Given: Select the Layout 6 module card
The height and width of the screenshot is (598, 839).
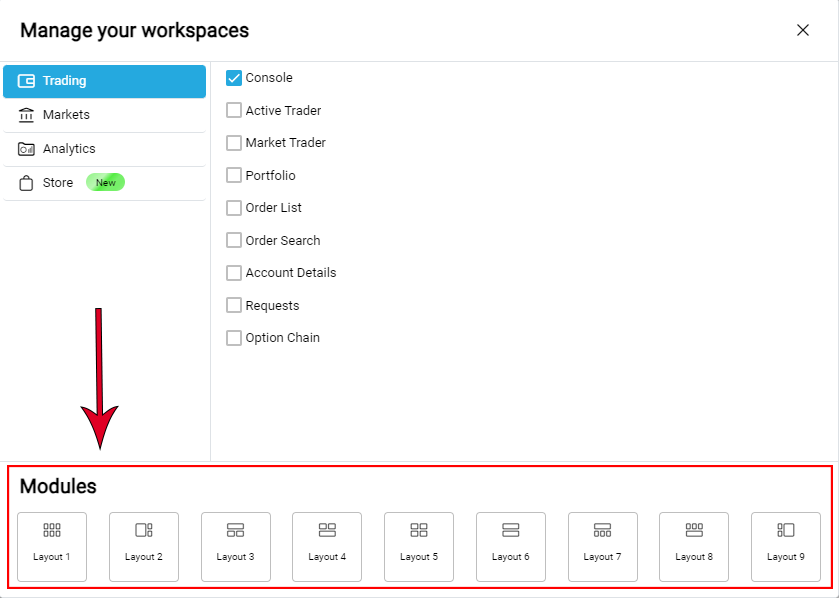Looking at the screenshot, I should point(511,547).
